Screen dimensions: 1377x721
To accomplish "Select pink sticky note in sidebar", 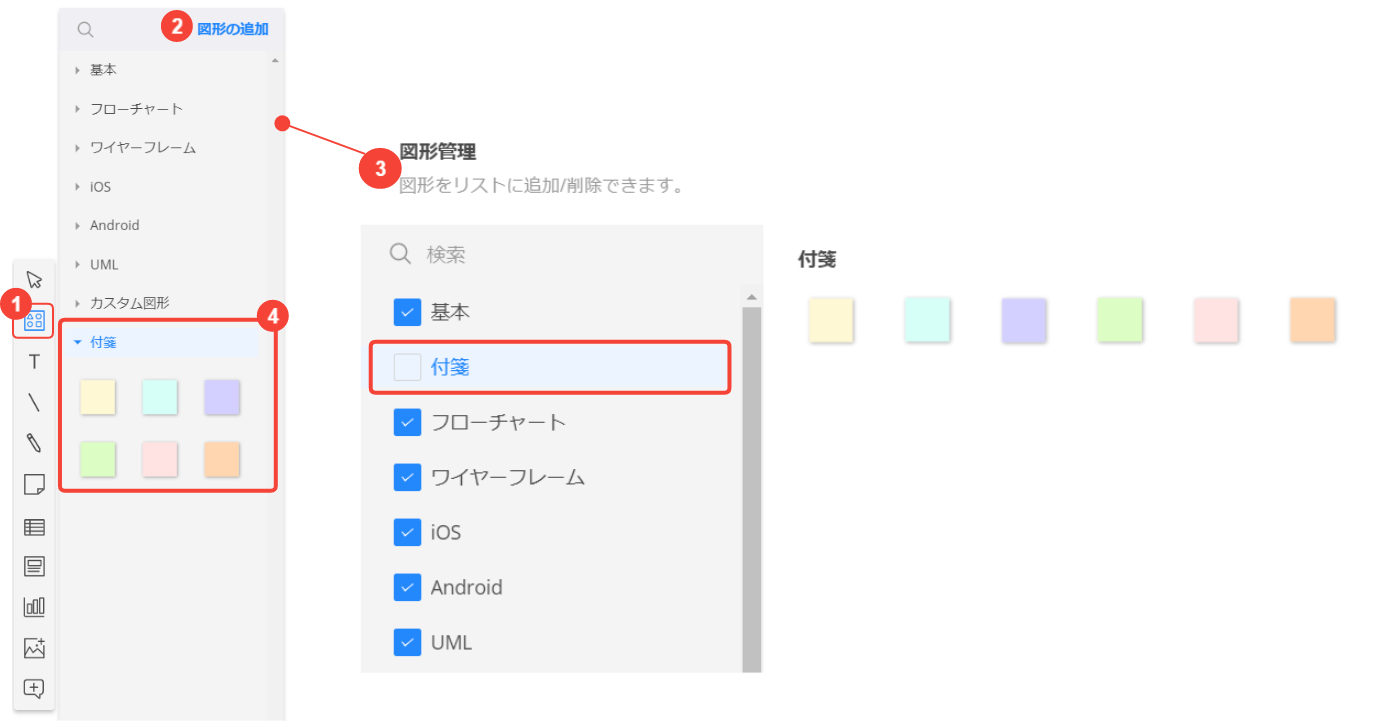I will click(x=160, y=459).
